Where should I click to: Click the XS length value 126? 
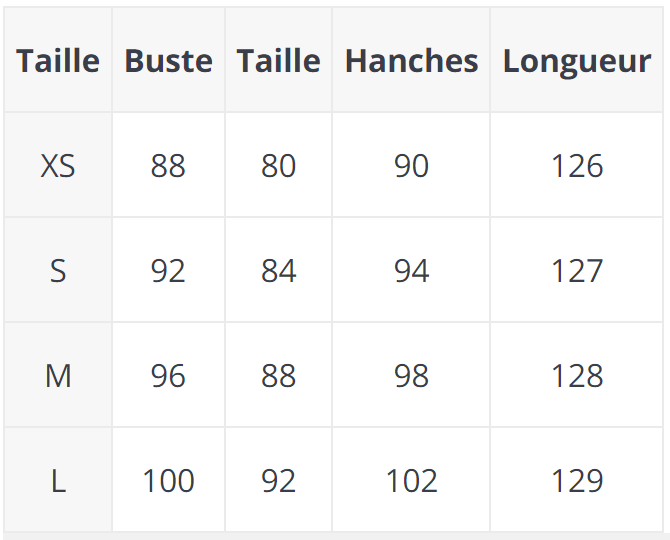tap(577, 166)
